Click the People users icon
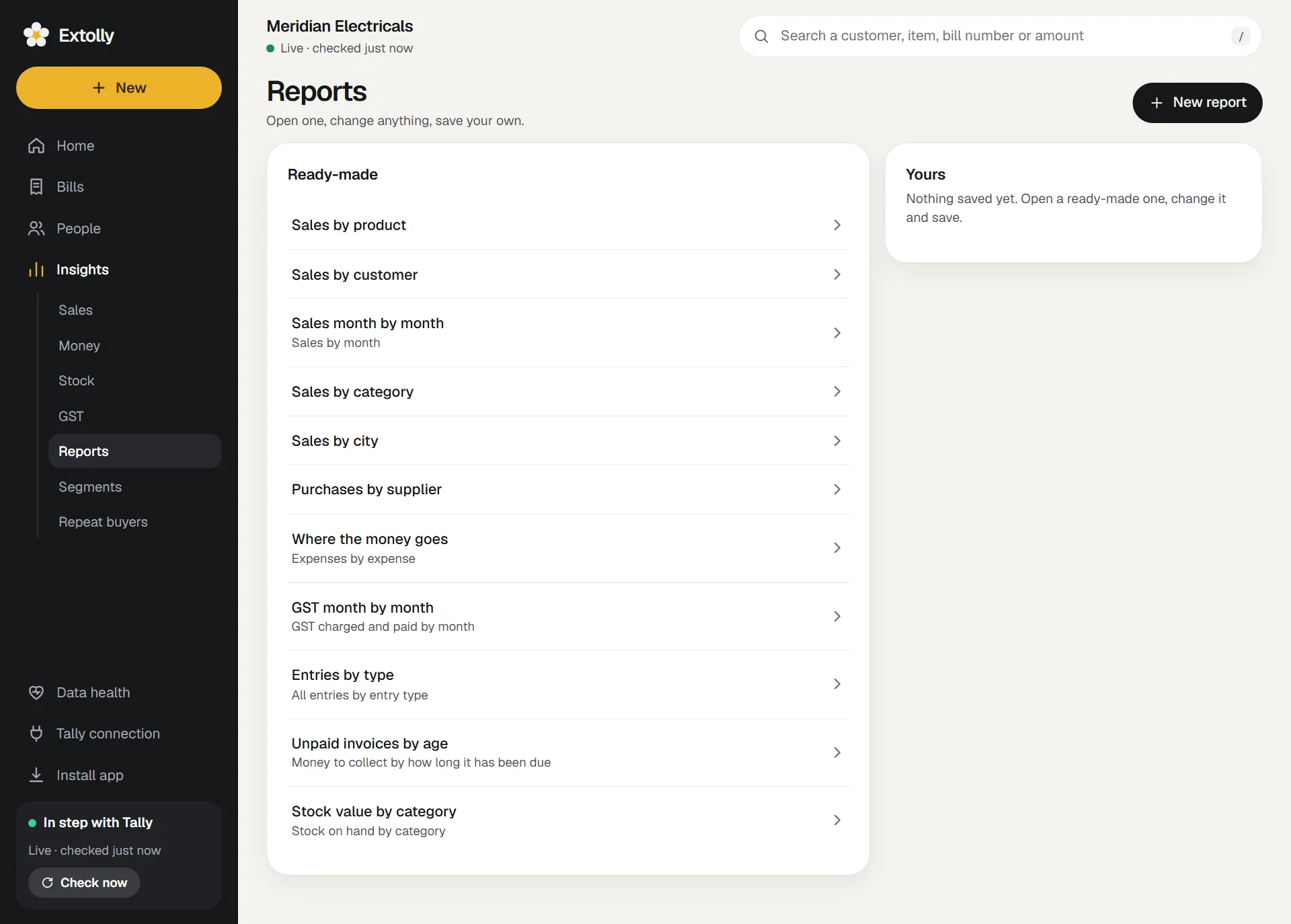 pos(36,229)
